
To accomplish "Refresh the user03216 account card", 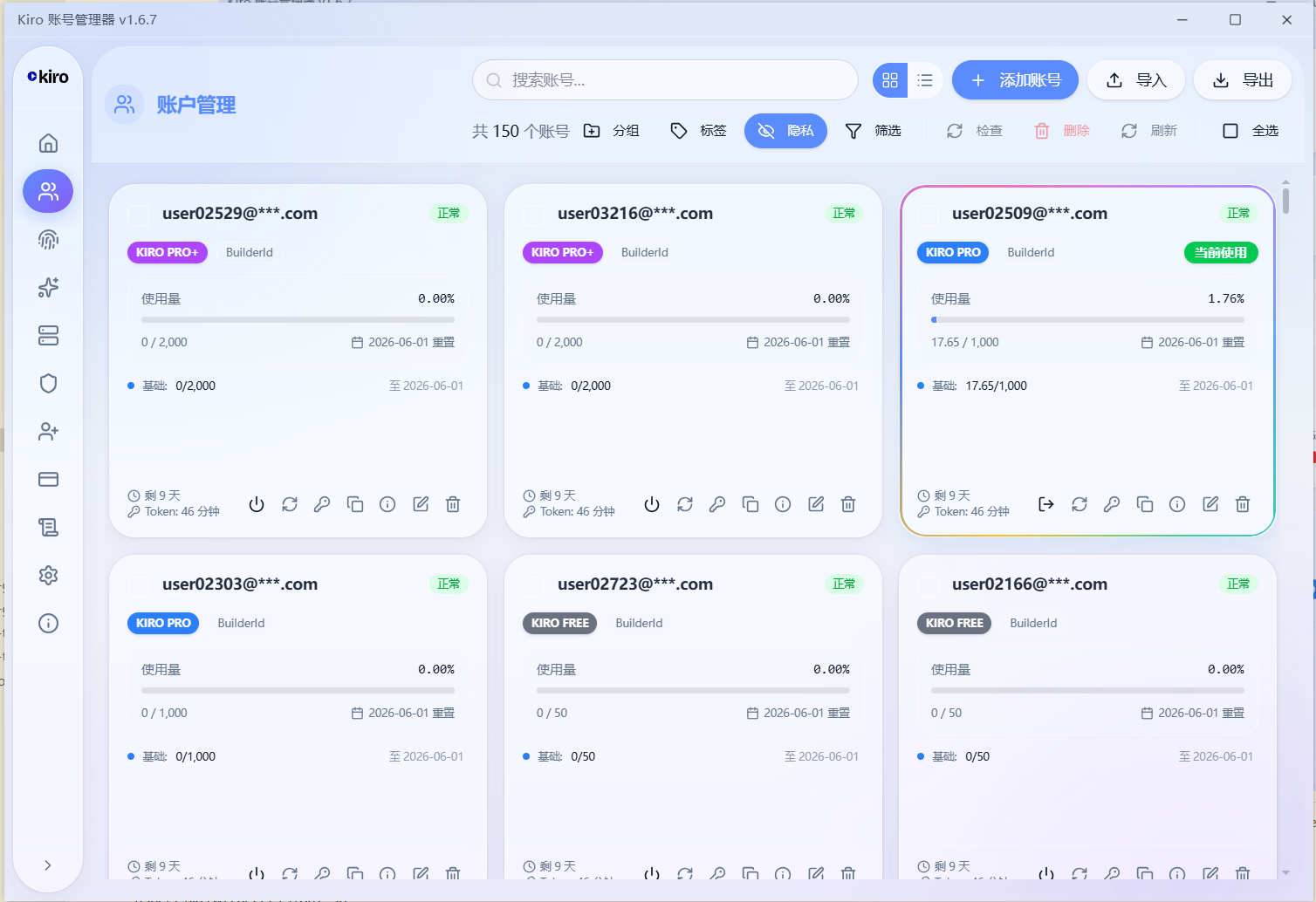I will (x=685, y=504).
